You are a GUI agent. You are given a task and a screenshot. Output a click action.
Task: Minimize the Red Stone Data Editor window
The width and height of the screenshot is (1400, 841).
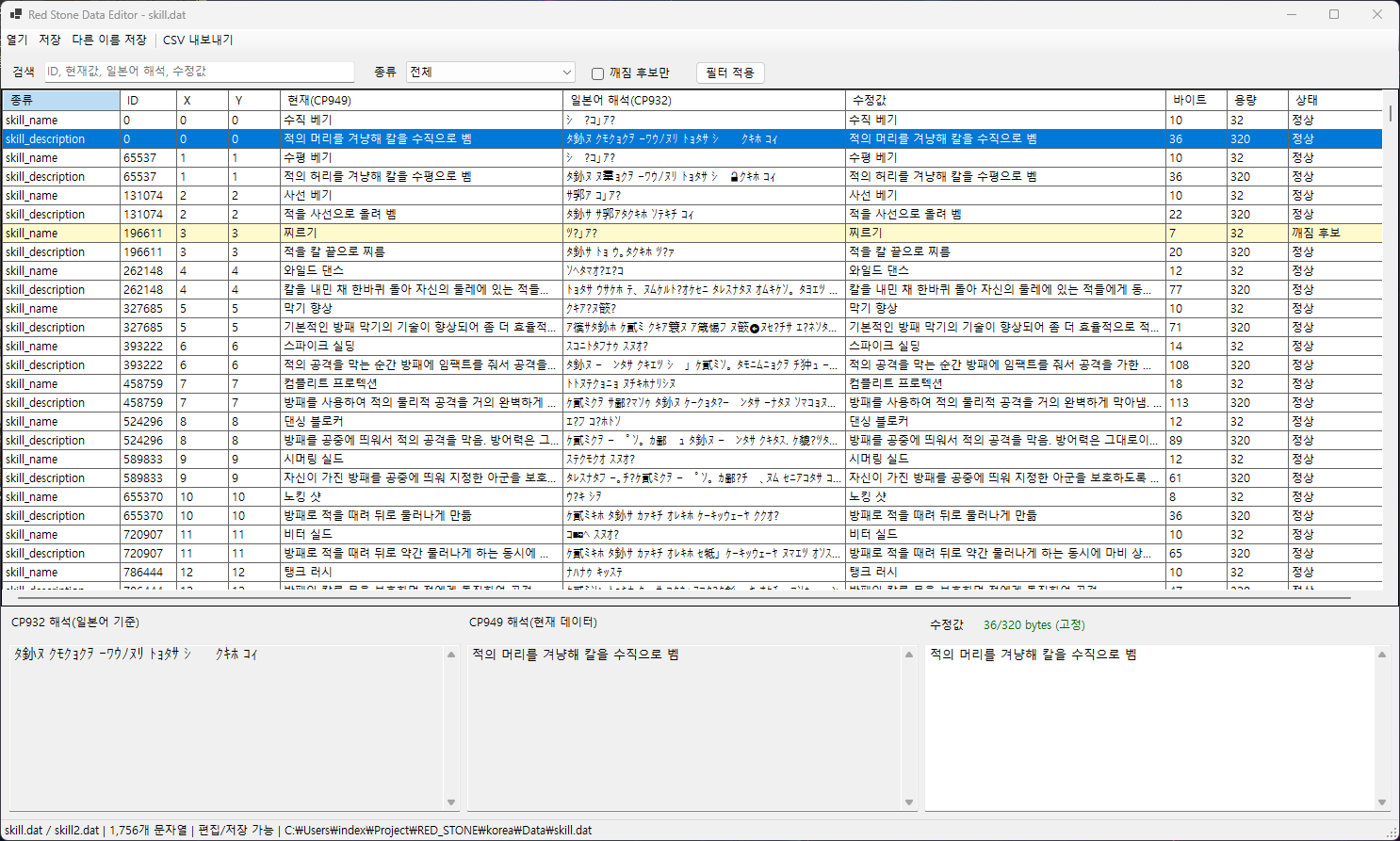(1292, 14)
